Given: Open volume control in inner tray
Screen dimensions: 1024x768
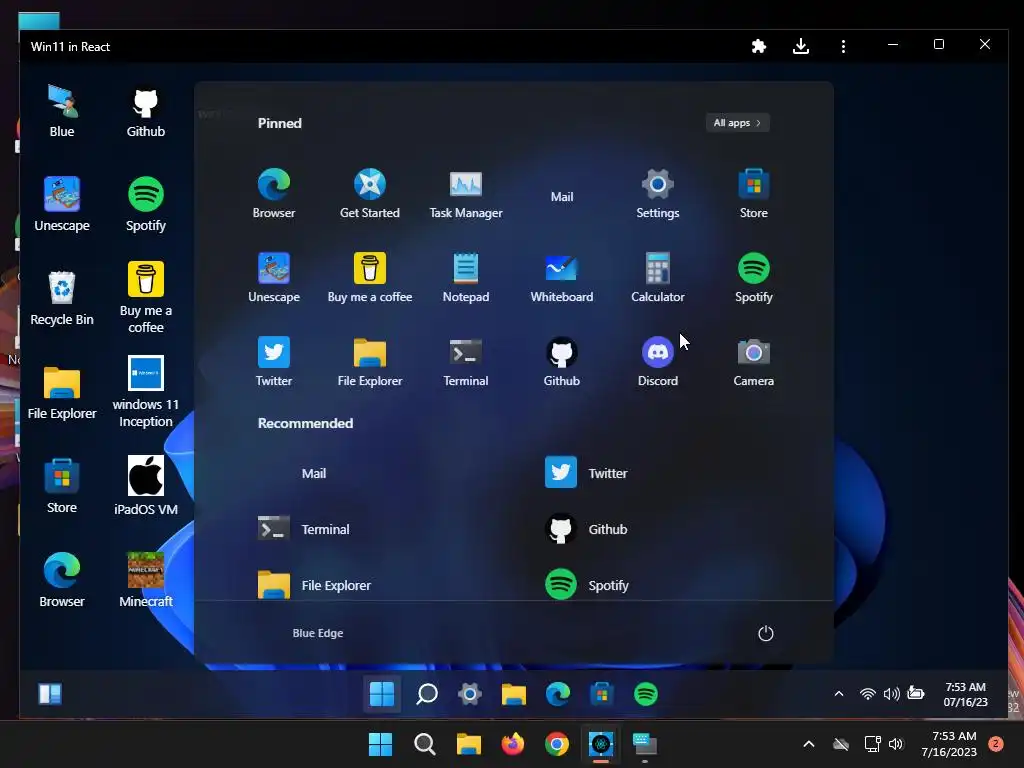Looking at the screenshot, I should (891, 694).
